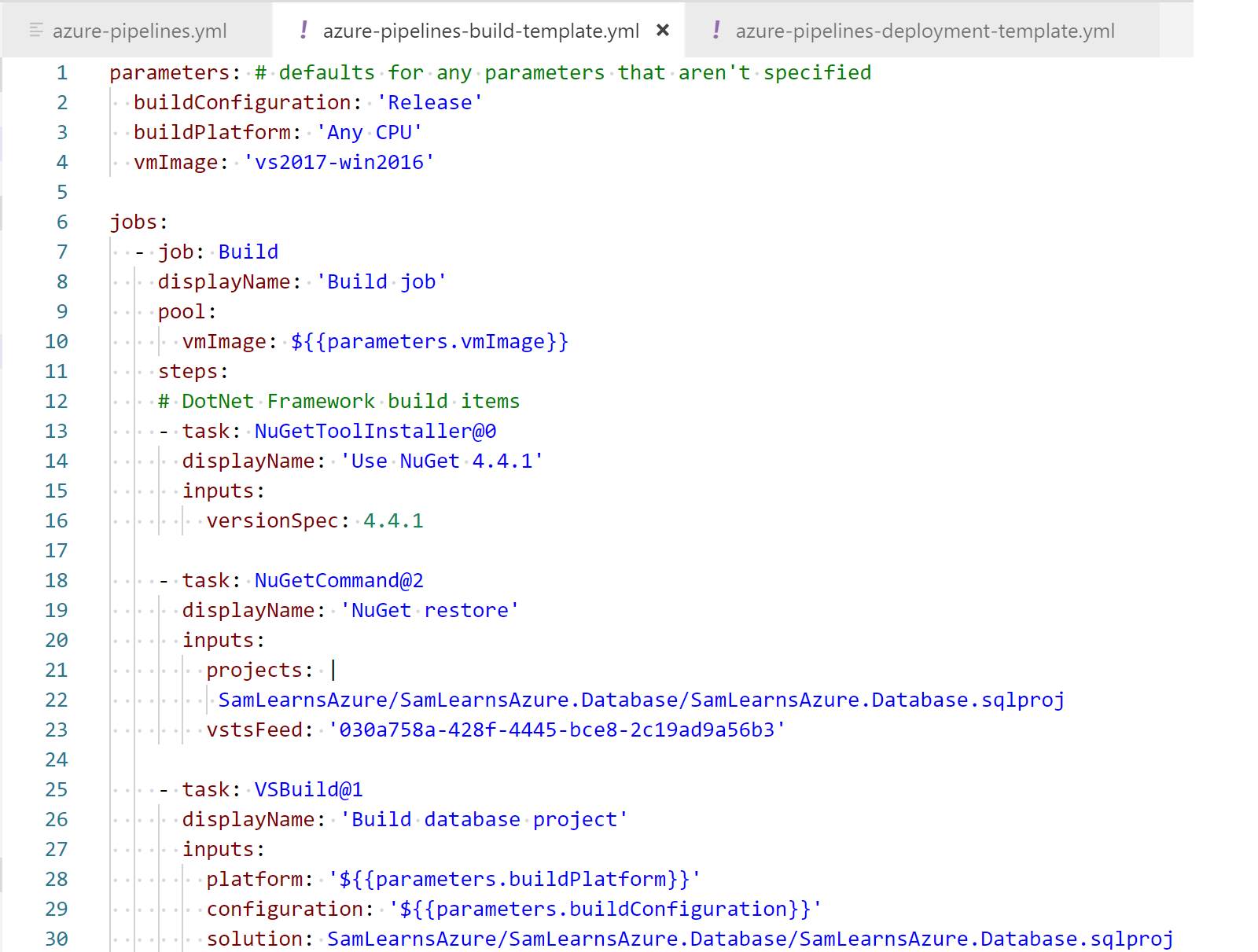
Task: Click the file icon on azure-pipelines.yml tab
Action: pyautogui.click(x=35, y=31)
